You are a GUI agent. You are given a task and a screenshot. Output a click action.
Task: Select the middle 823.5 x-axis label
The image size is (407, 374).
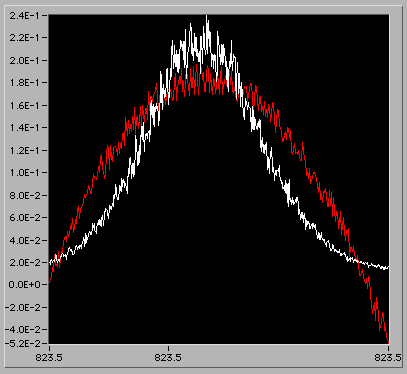coord(168,358)
